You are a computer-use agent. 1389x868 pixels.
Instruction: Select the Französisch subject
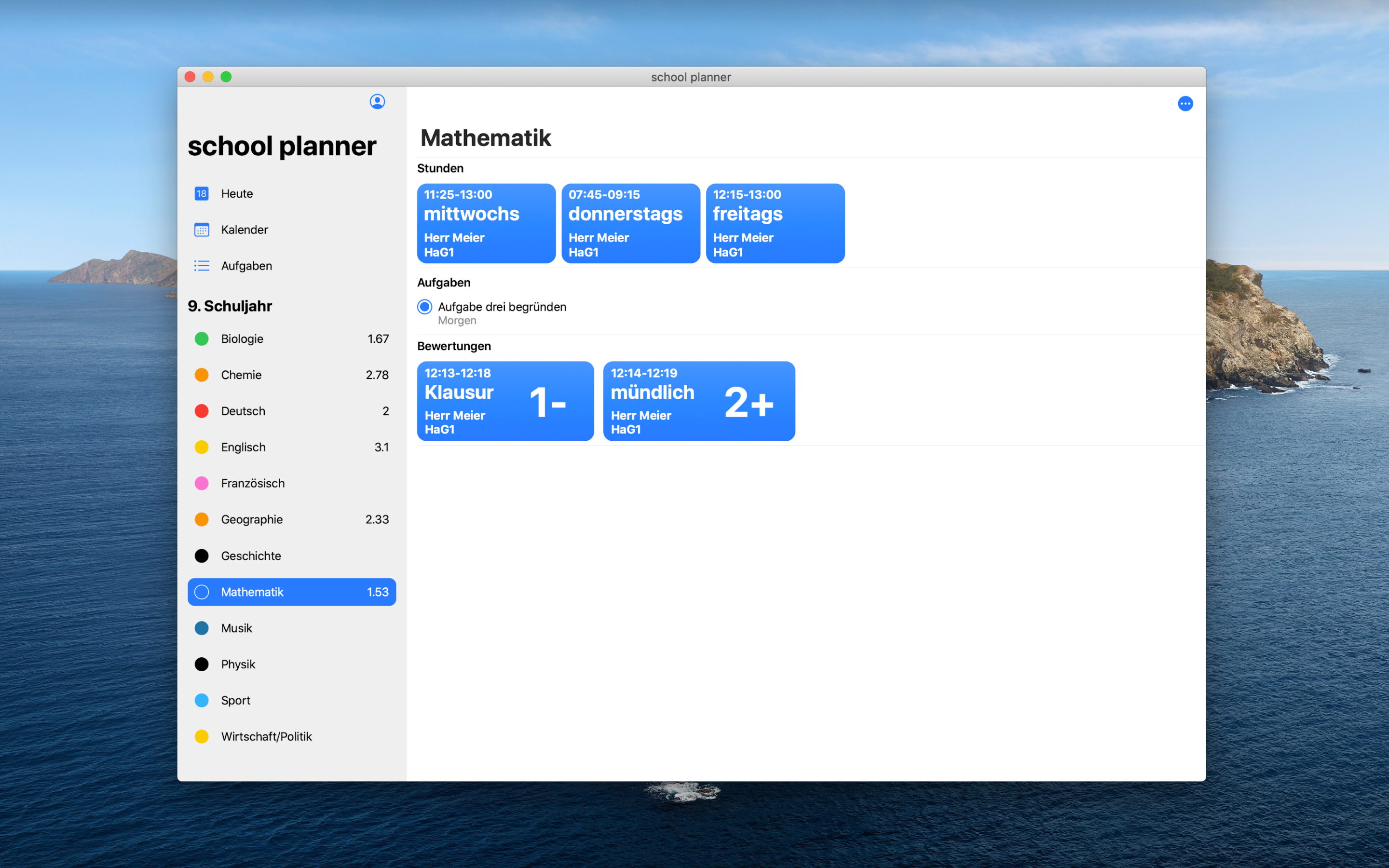(292, 483)
